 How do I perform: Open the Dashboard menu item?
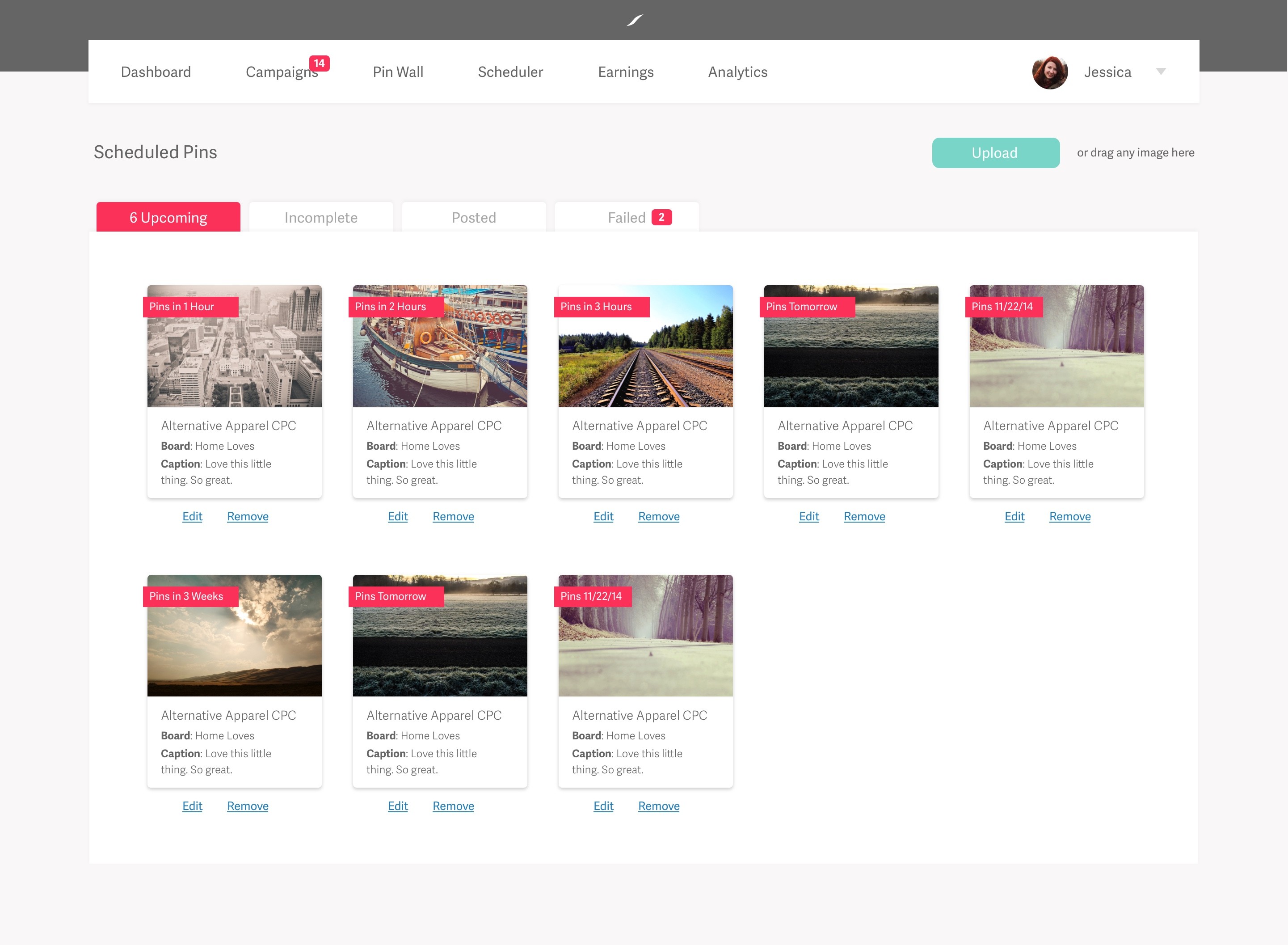point(156,72)
